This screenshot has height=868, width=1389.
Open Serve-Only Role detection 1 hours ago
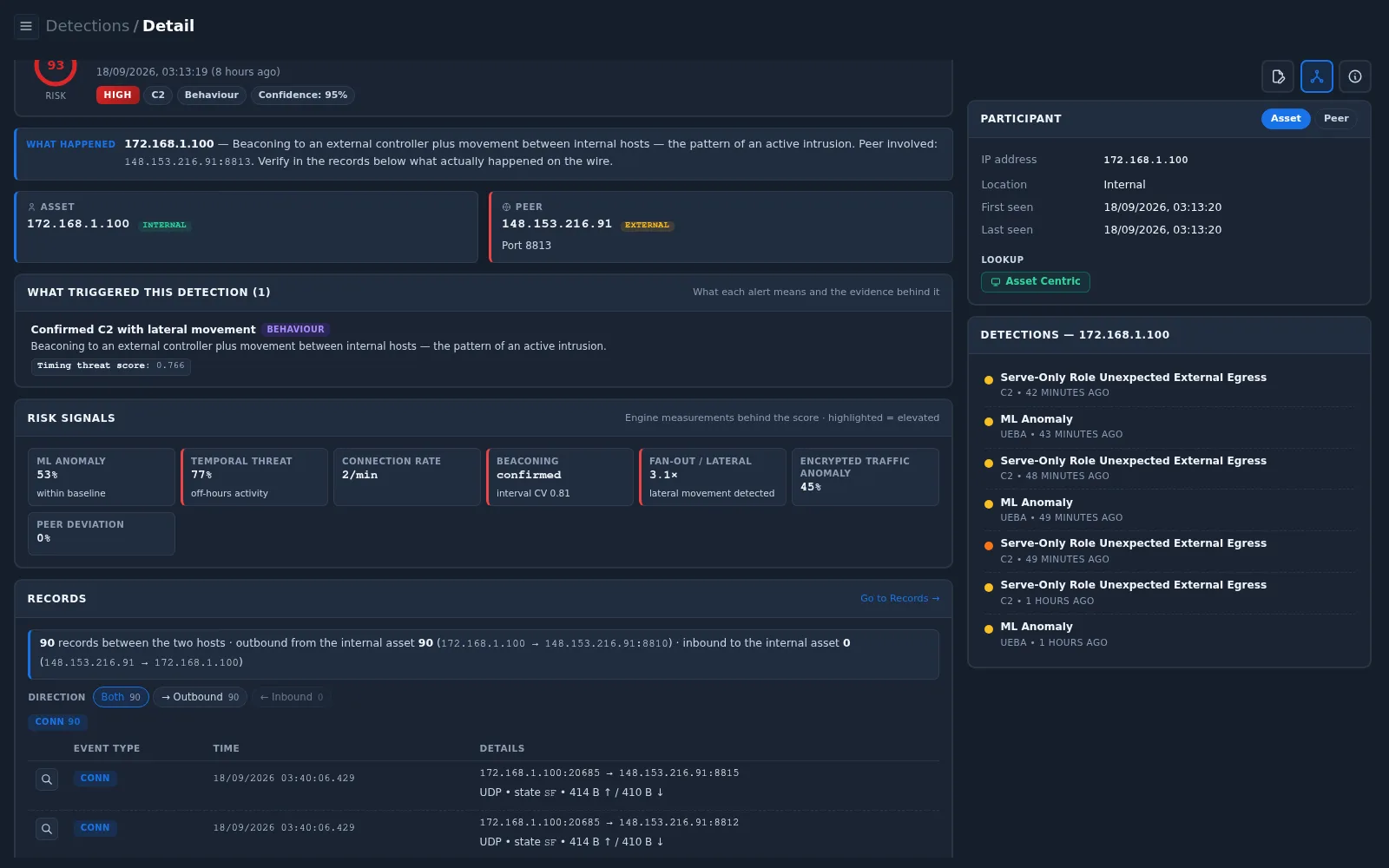(1168, 592)
